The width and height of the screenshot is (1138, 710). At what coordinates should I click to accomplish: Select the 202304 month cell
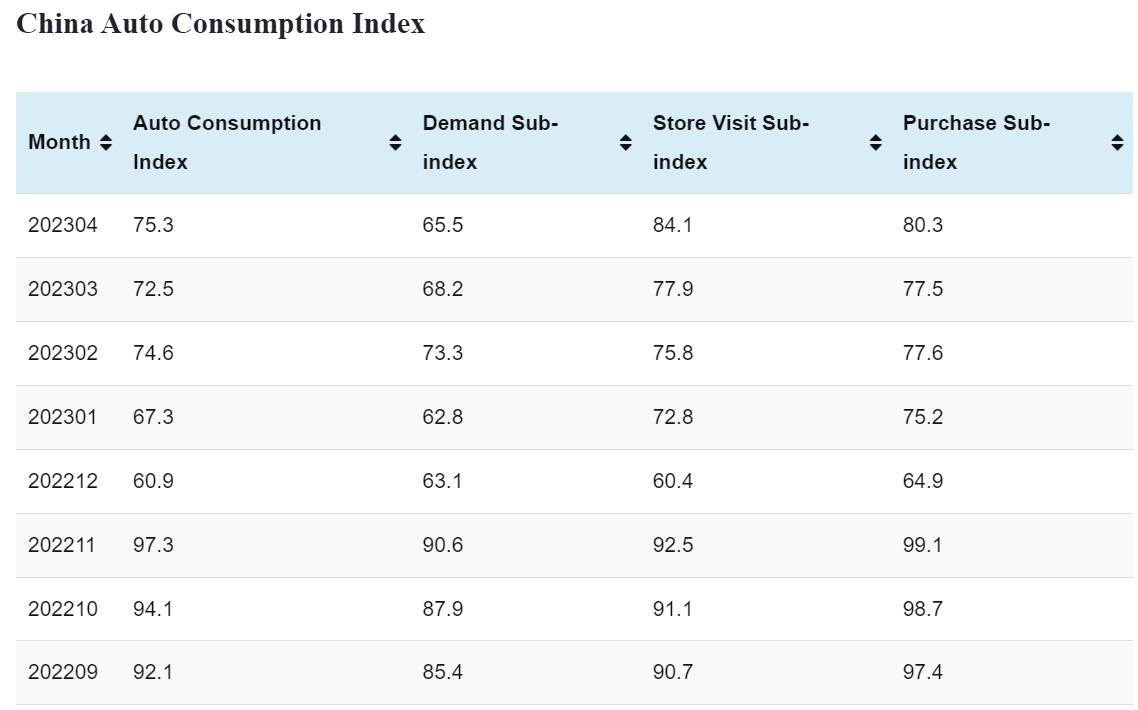coord(63,225)
